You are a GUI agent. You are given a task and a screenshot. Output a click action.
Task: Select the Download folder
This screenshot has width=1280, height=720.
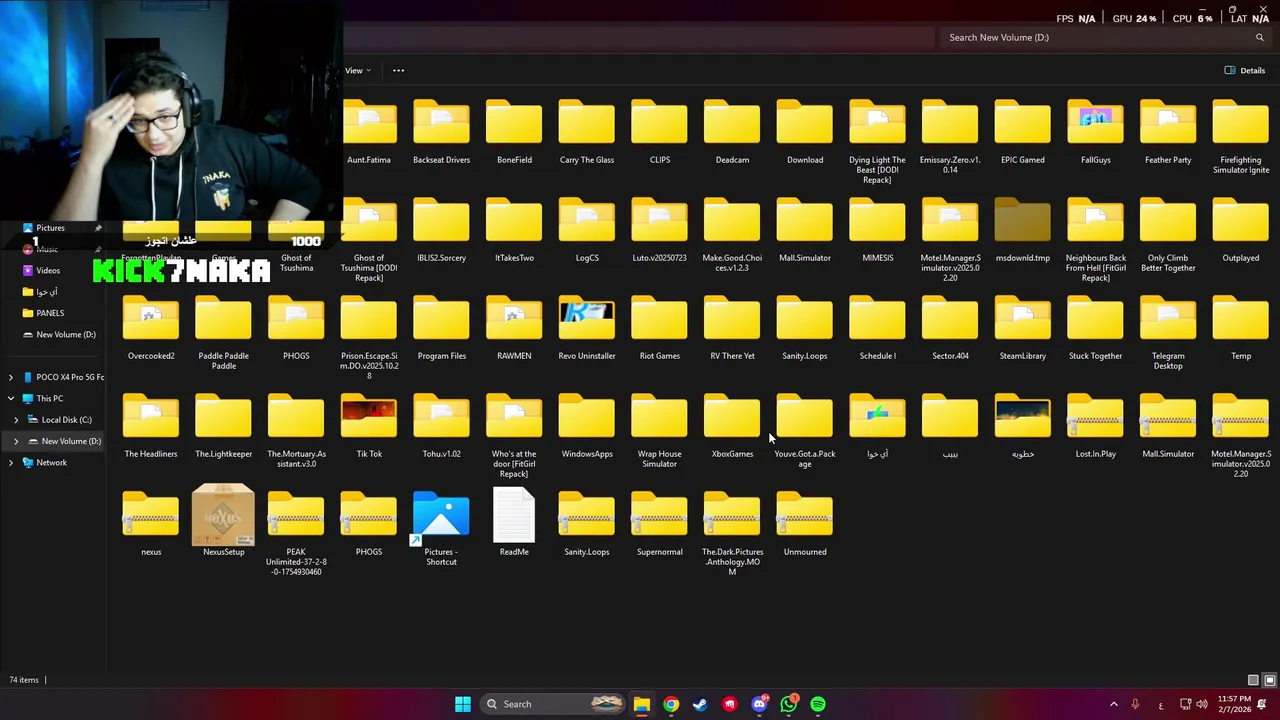click(x=805, y=132)
